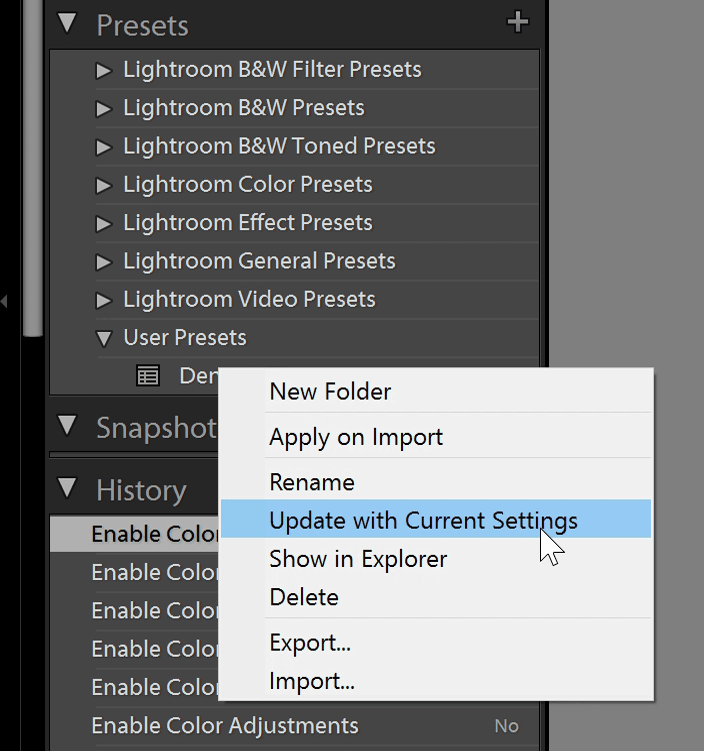
Task: Expand Lightroom Effect Presets folder
Action: (103, 224)
